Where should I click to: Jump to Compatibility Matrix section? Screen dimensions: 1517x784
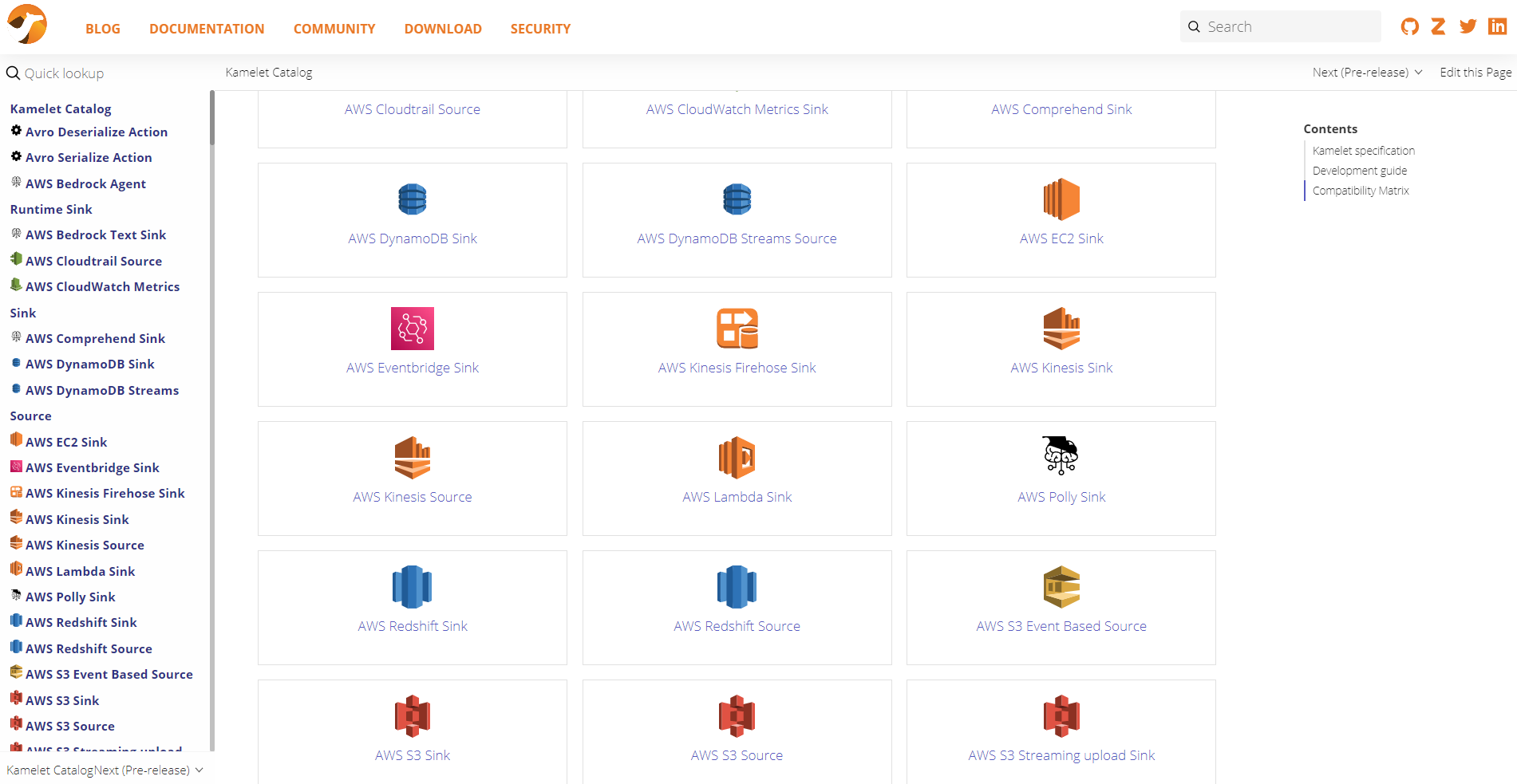pos(1361,191)
